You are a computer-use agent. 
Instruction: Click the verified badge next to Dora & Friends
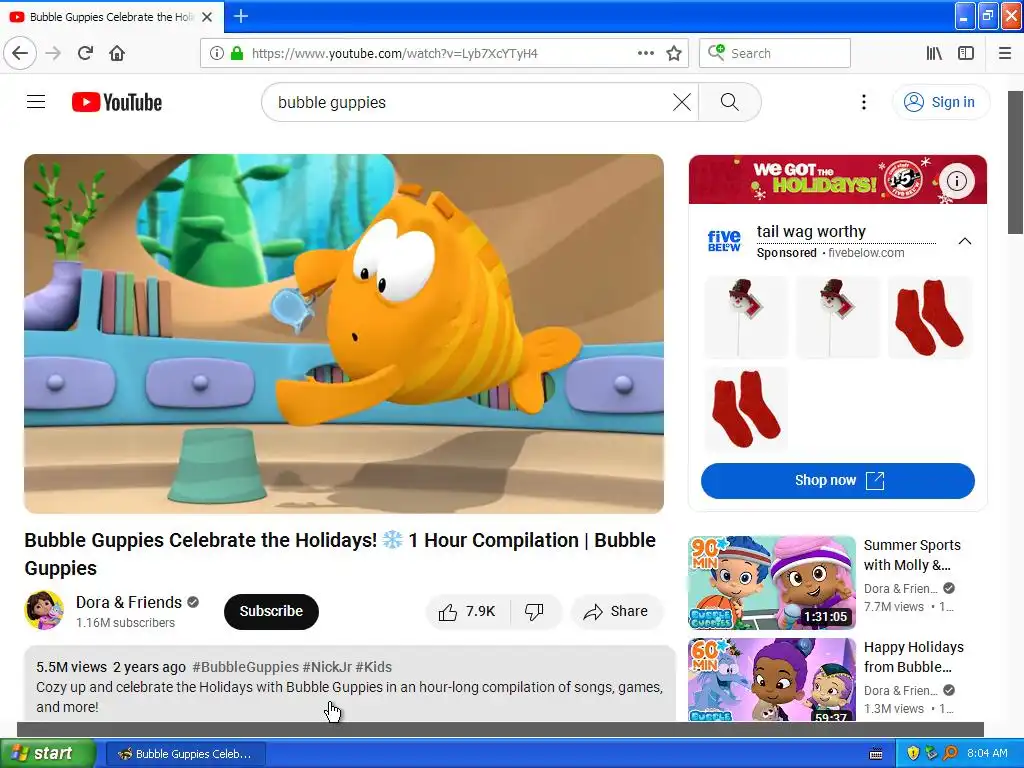[x=193, y=602]
